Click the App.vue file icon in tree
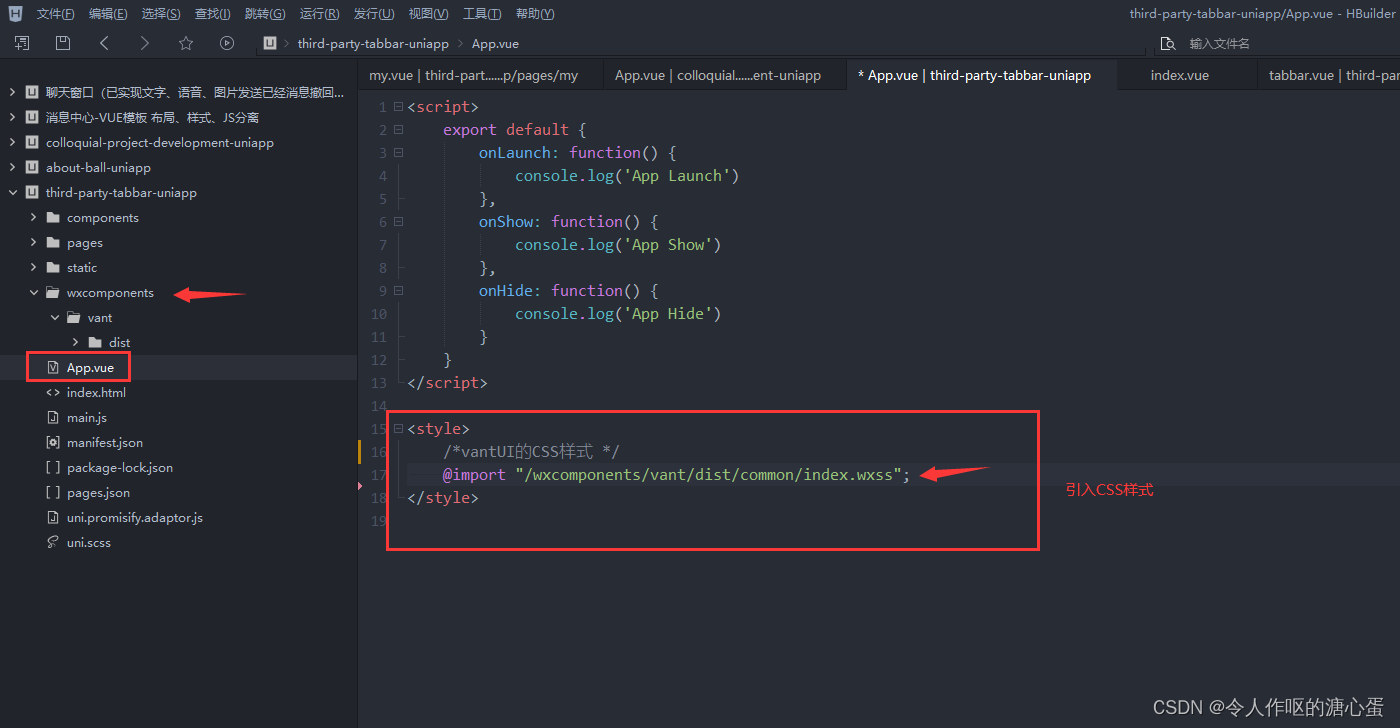1400x728 pixels. pyautogui.click(x=53, y=367)
